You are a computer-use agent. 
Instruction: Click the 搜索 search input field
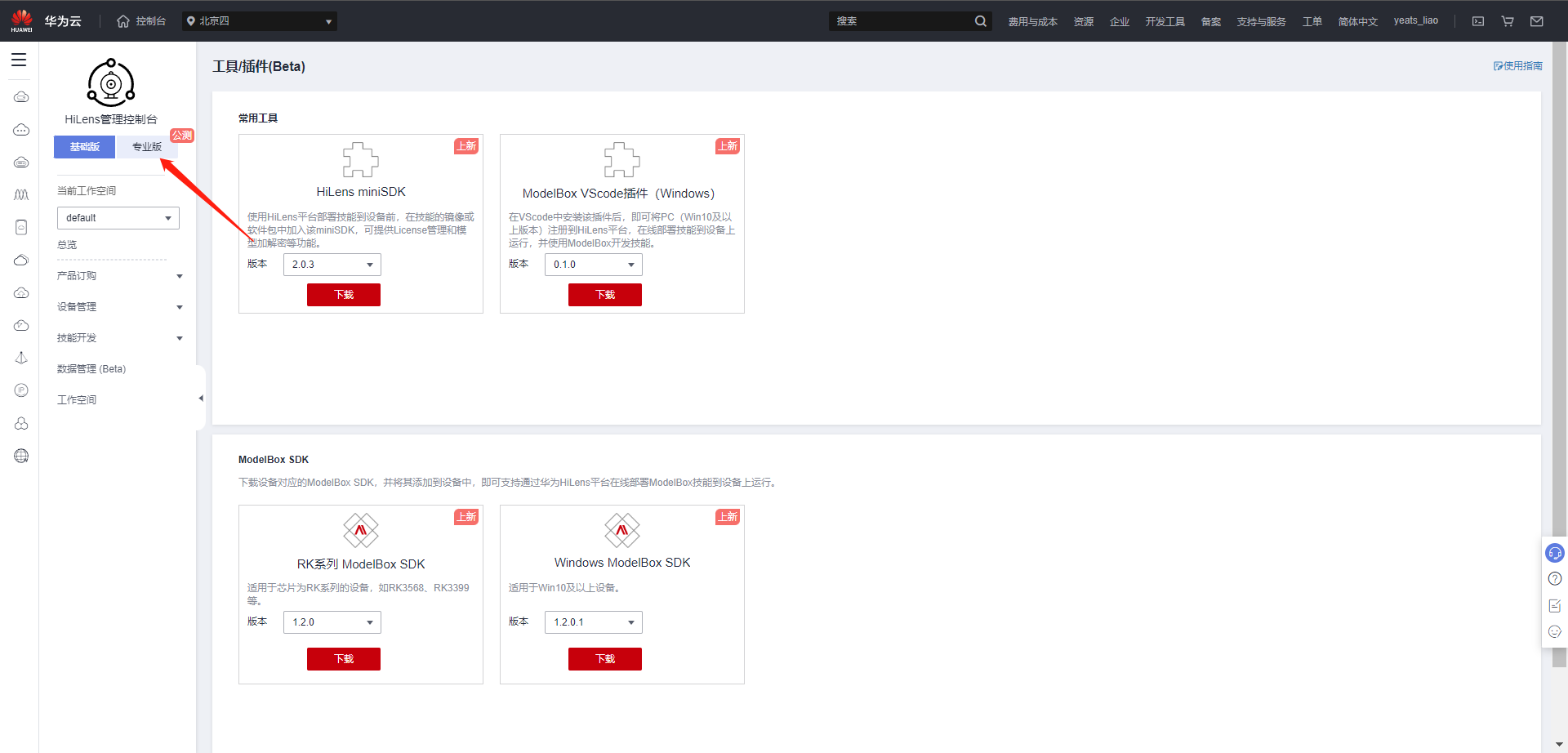[x=900, y=21]
